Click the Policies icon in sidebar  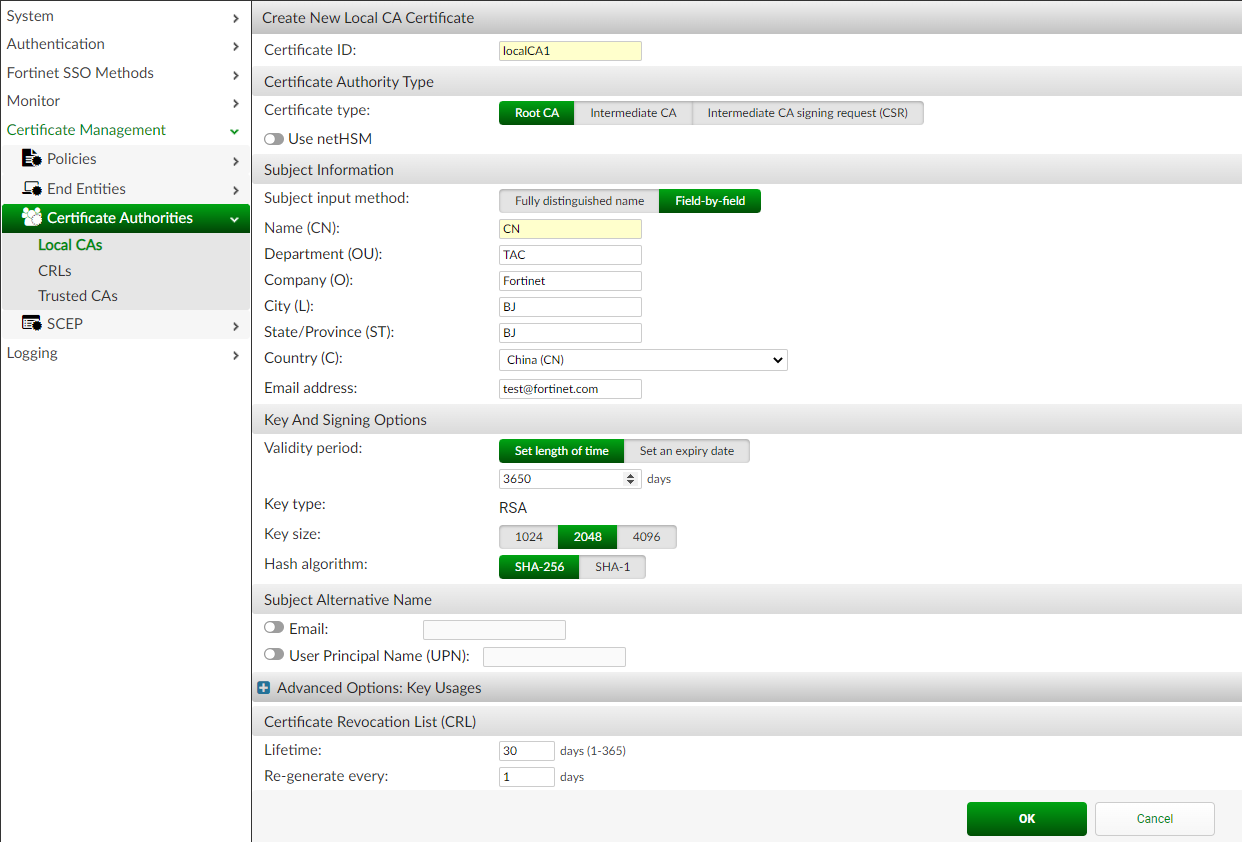click(31, 159)
